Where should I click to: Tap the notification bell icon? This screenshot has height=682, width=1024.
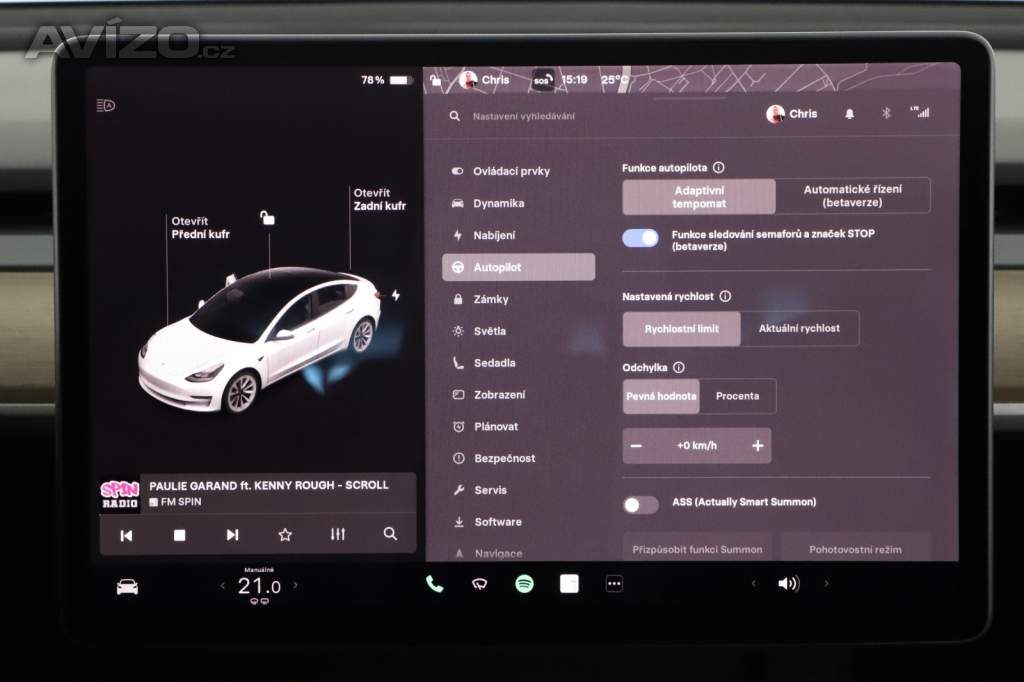(x=849, y=114)
